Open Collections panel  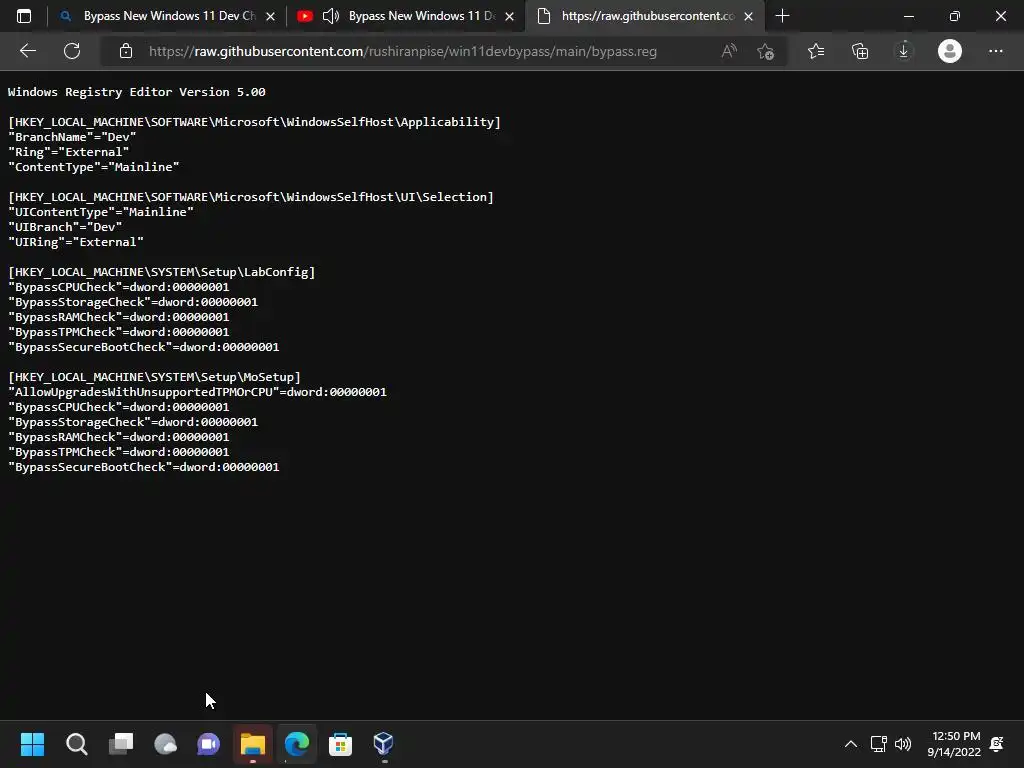[860, 51]
